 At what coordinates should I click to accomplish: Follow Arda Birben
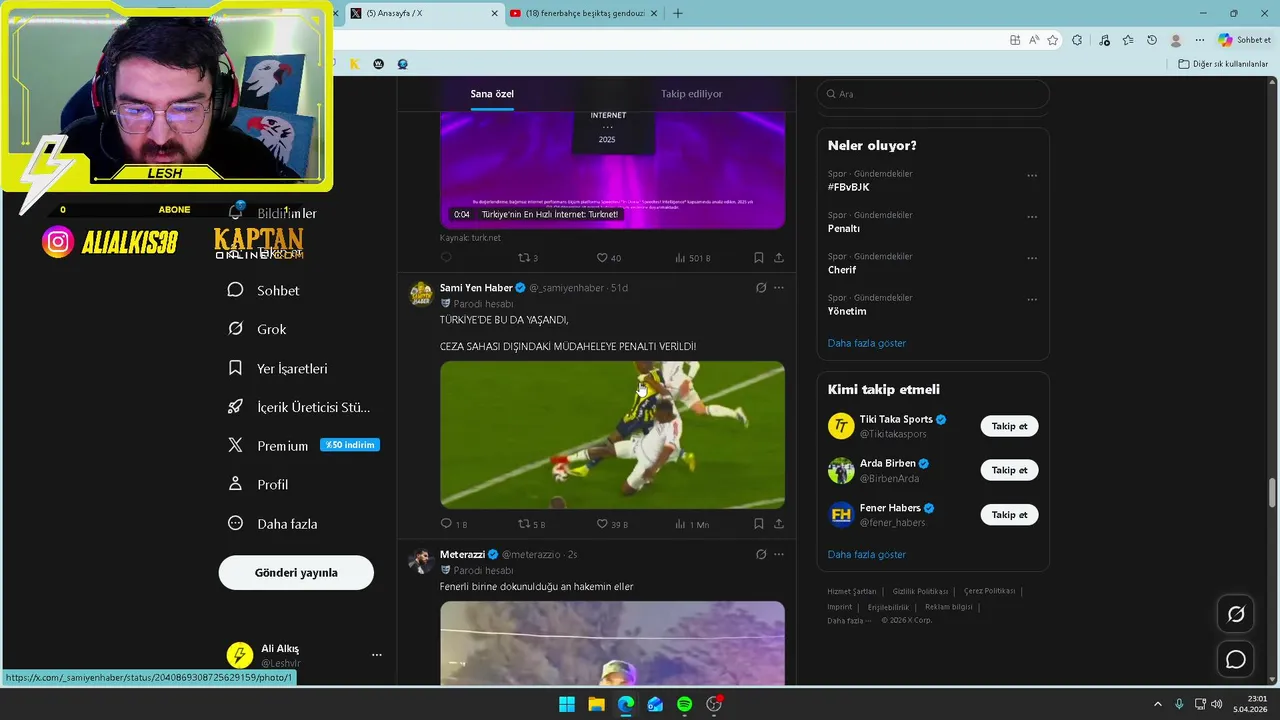point(1009,470)
